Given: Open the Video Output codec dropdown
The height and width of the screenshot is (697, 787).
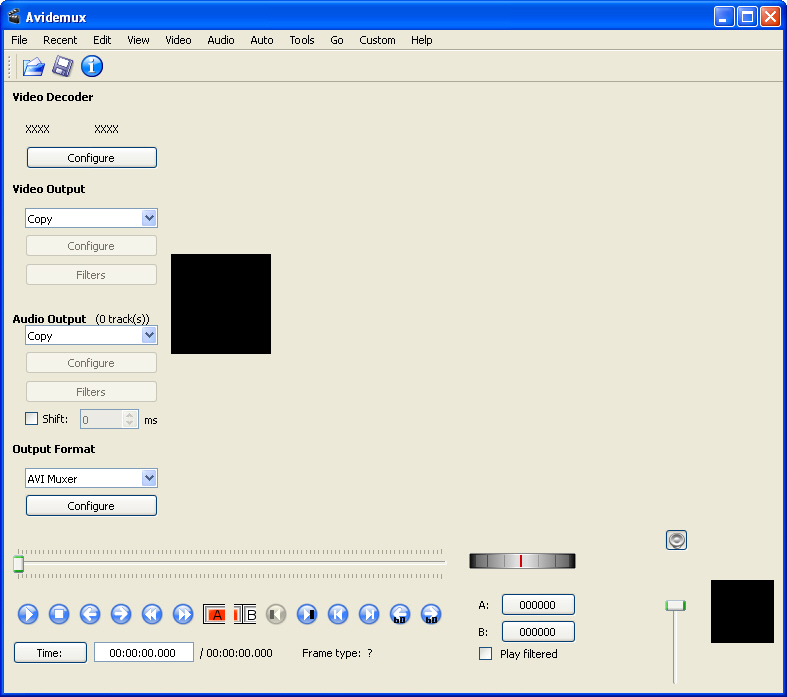Looking at the screenshot, I should tap(91, 218).
